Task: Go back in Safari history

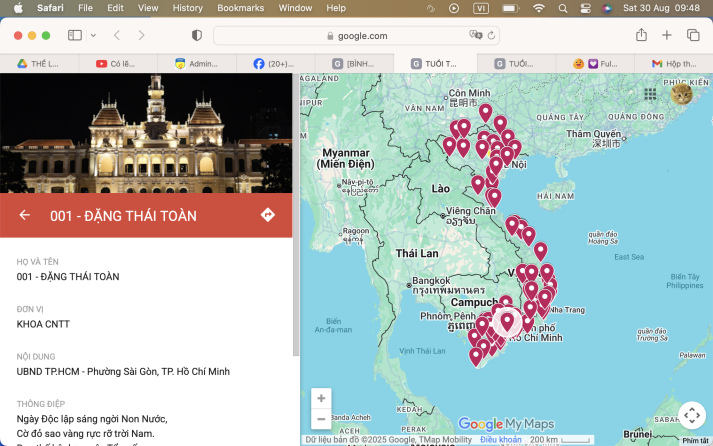Action: pos(117,35)
